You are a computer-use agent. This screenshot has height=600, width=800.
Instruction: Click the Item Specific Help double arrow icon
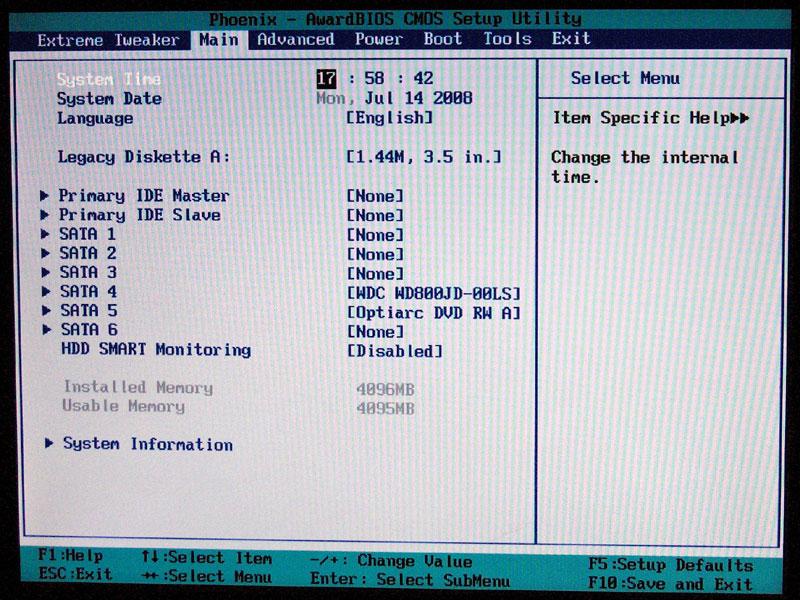click(x=740, y=118)
